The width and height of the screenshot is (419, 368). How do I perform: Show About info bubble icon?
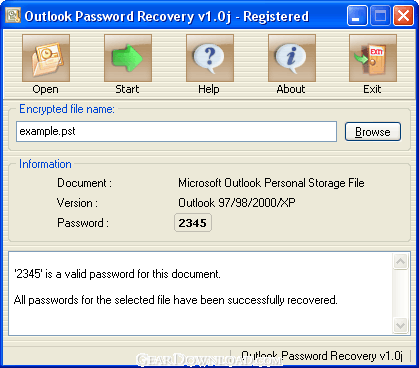292,58
